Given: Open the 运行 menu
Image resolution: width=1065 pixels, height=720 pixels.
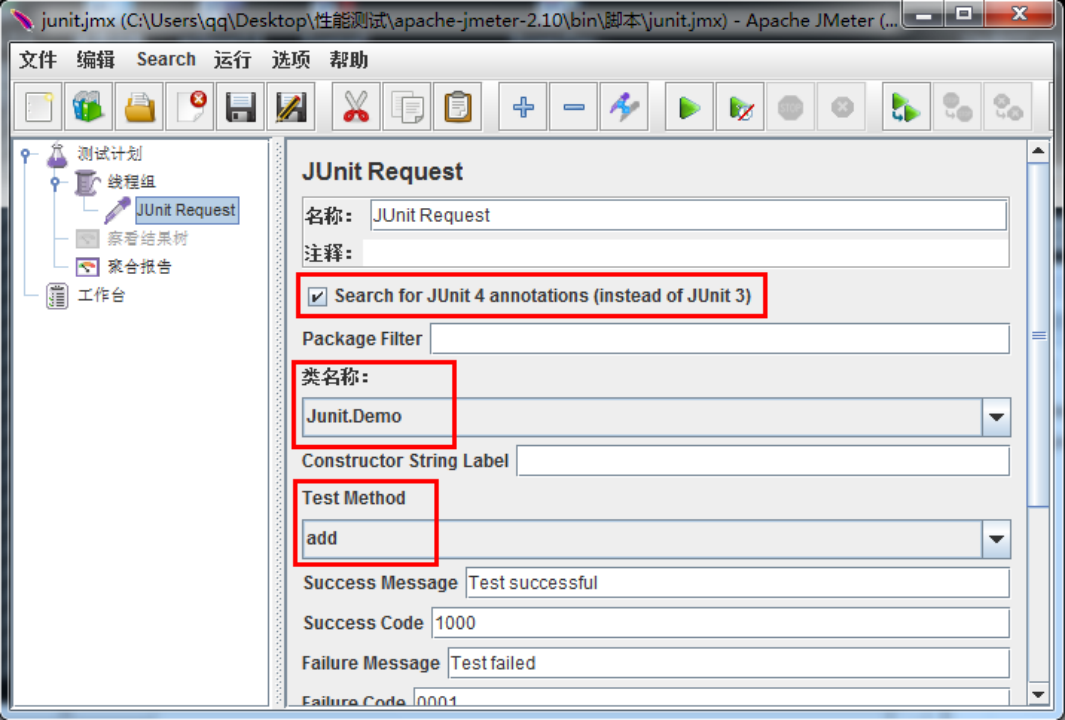Looking at the screenshot, I should coord(232,60).
